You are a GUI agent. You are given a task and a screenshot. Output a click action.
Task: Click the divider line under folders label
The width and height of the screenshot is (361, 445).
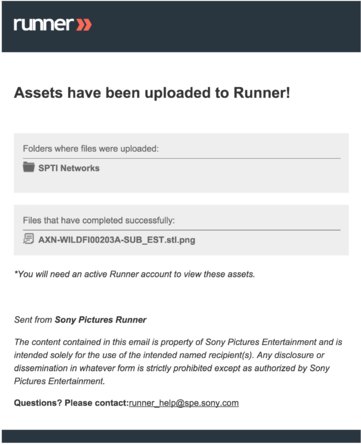[x=182, y=158]
